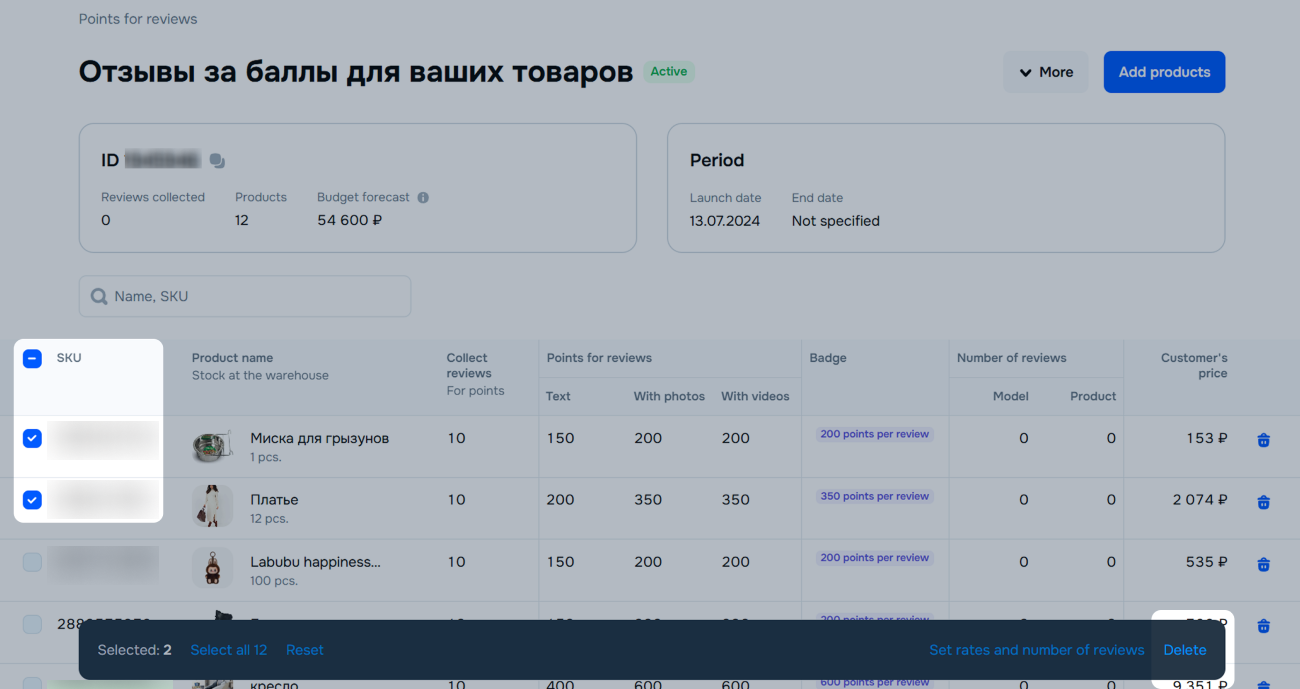Copy the campaign ID using copy icon

217,161
